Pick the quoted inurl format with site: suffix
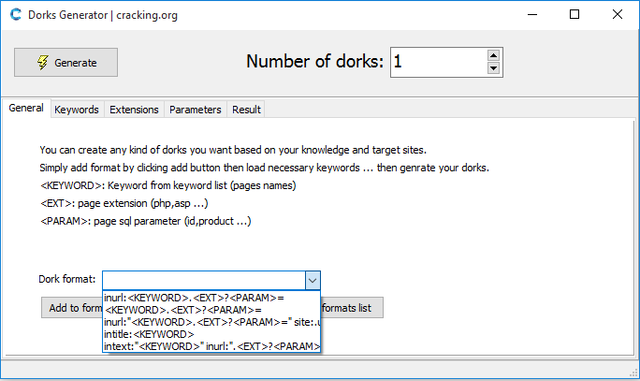The height and width of the screenshot is (381, 640). click(211, 322)
